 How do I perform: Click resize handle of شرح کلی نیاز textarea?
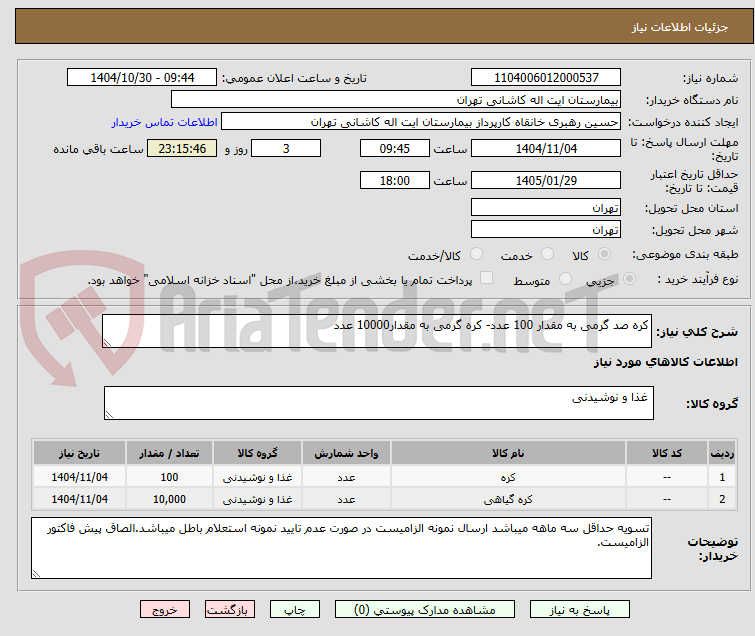pyautogui.click(x=107, y=343)
